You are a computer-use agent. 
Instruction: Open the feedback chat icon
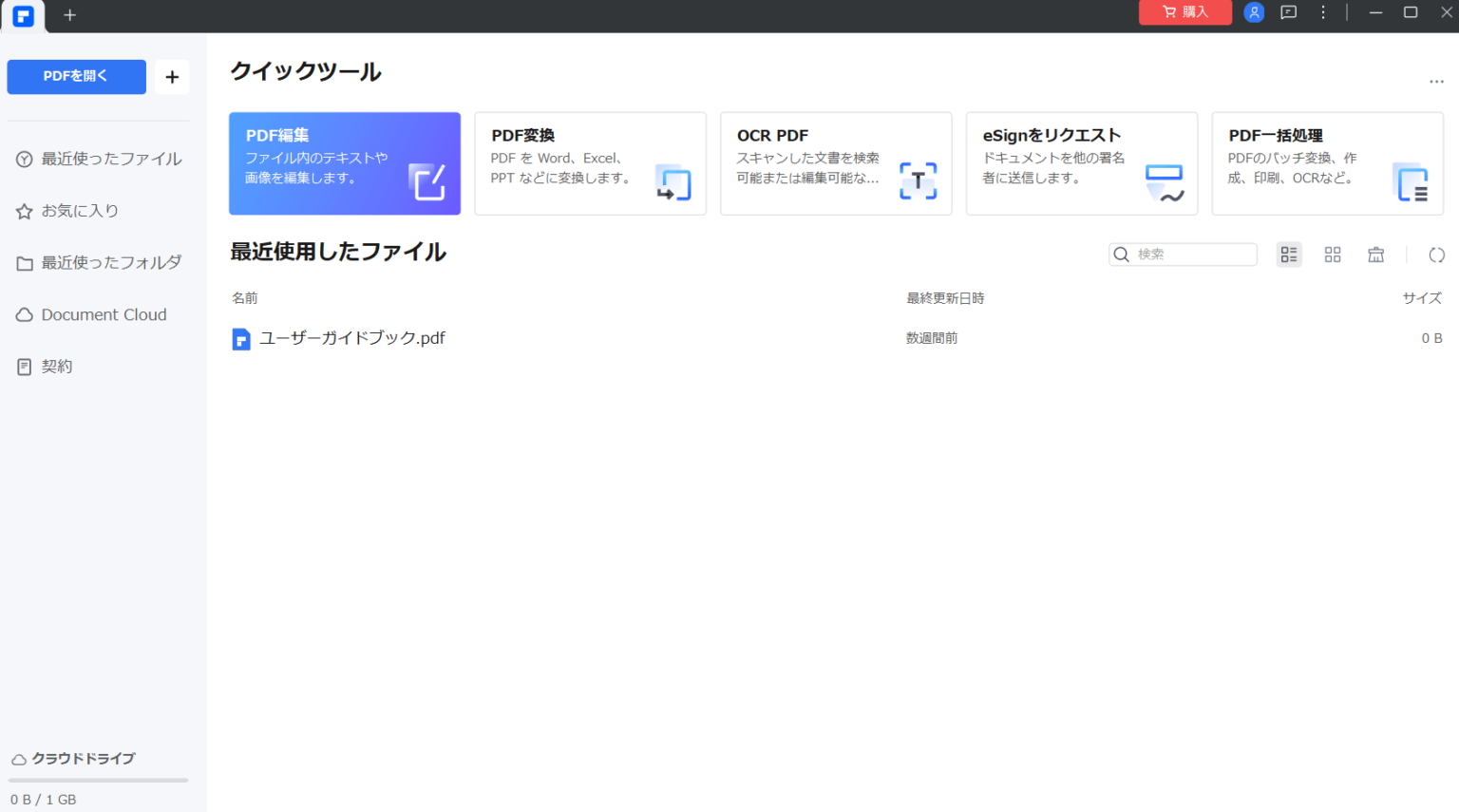[1288, 12]
